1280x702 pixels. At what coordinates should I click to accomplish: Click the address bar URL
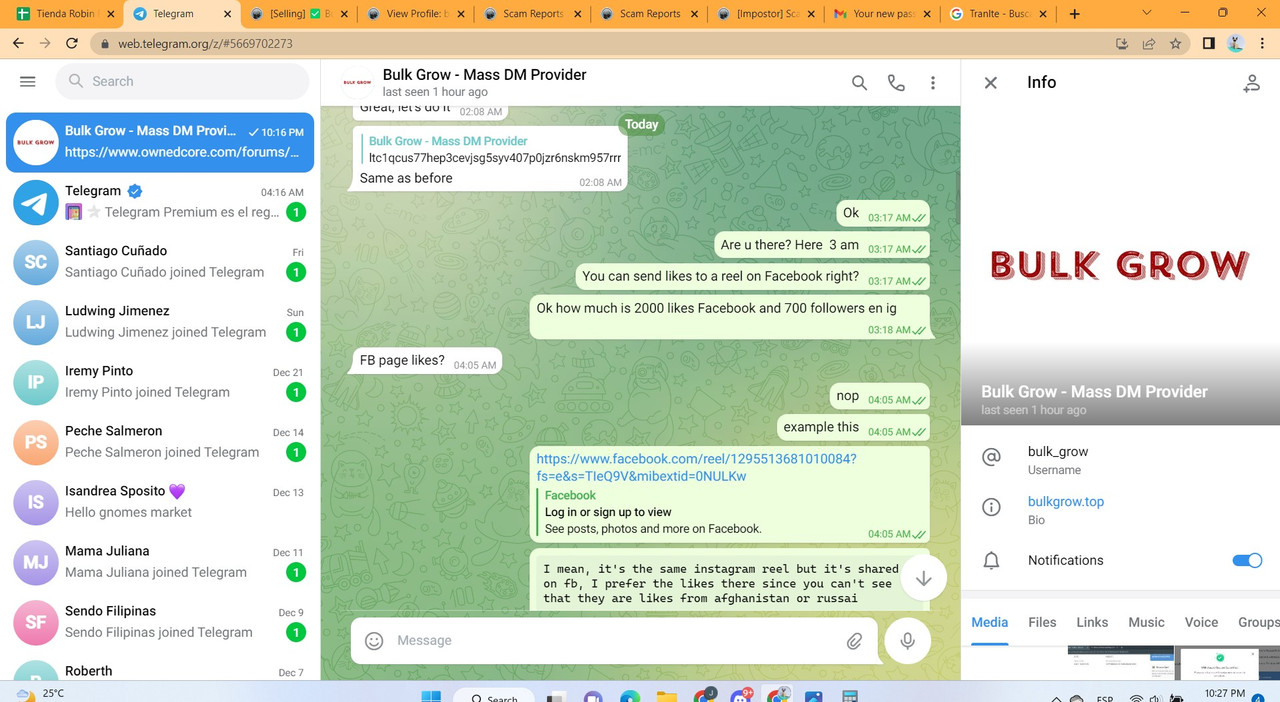point(205,44)
